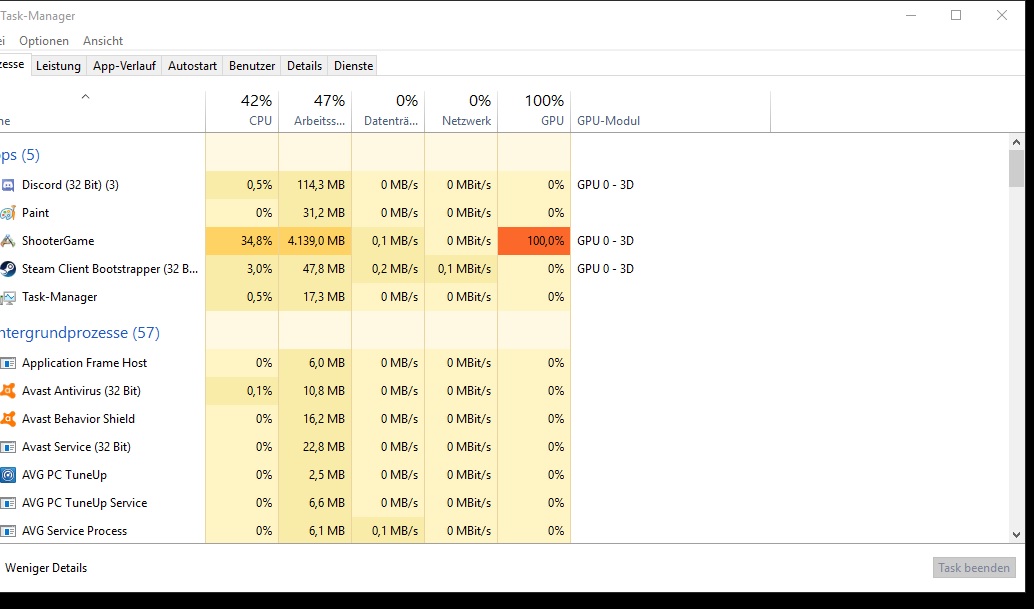The height and width of the screenshot is (609, 1034).
Task: Click Steam's 3,0% CPU cell
Action: (x=242, y=269)
